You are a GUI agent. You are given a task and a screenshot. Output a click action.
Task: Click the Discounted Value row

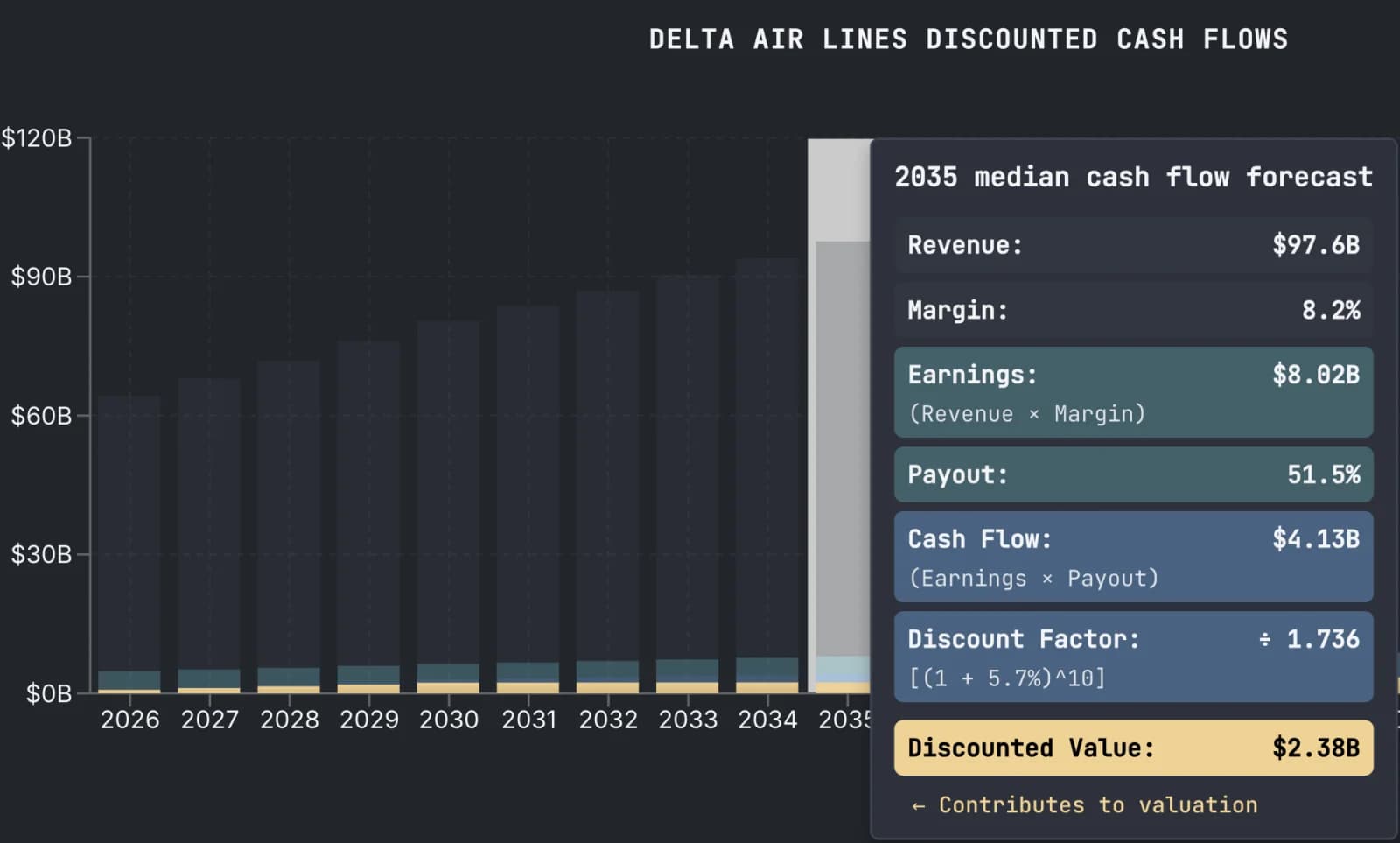pos(1132,748)
